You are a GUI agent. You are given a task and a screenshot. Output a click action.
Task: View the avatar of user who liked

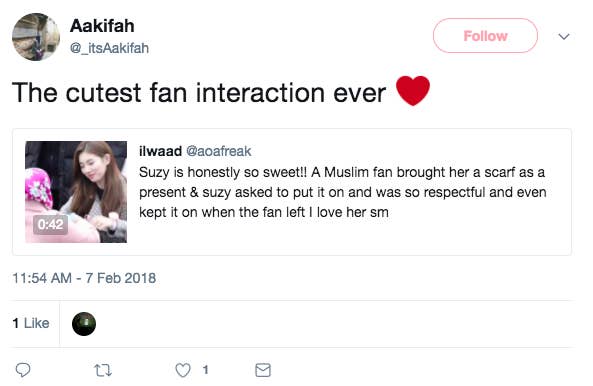[84, 324]
